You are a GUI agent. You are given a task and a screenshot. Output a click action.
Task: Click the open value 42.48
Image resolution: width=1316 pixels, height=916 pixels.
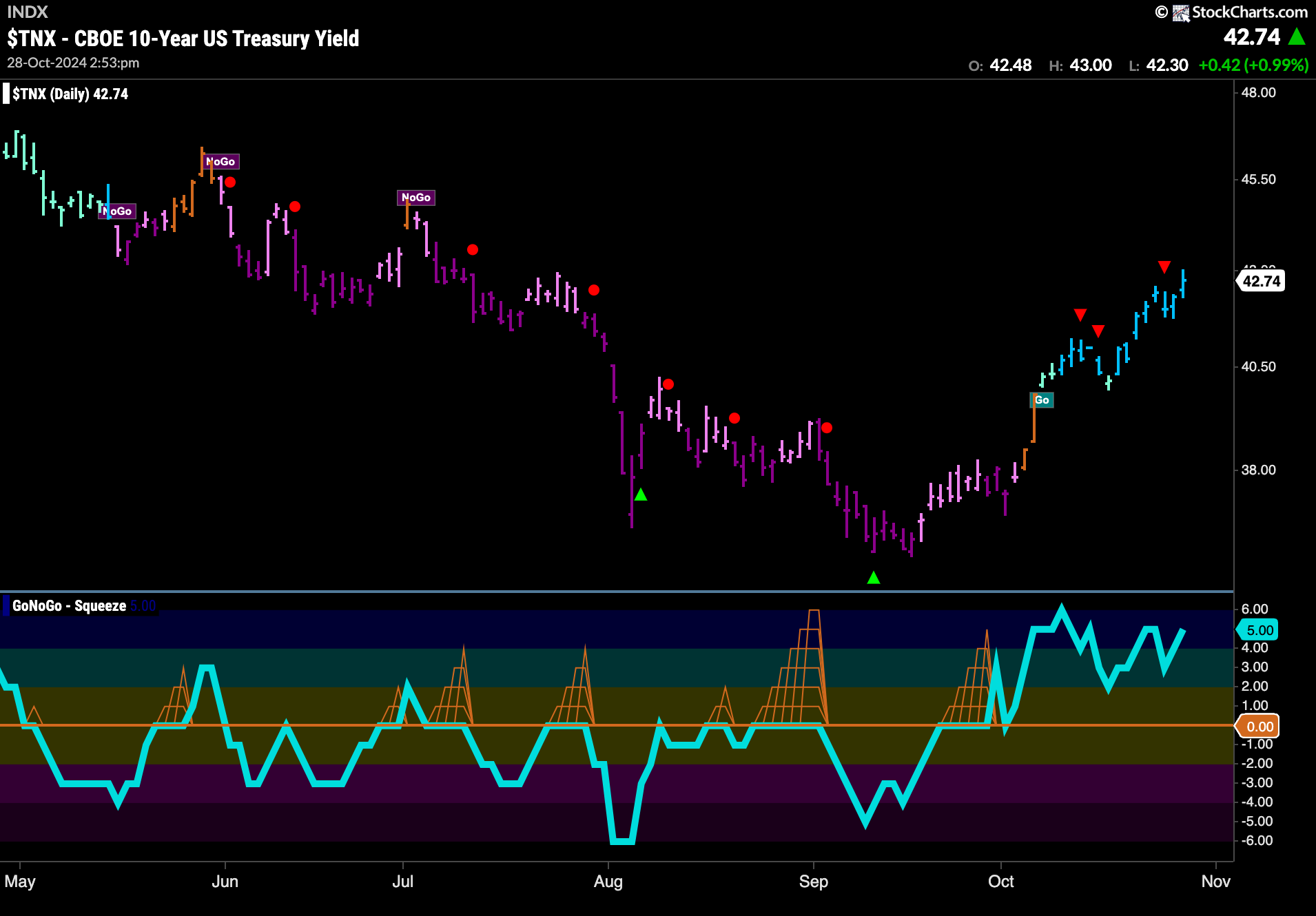[1011, 65]
